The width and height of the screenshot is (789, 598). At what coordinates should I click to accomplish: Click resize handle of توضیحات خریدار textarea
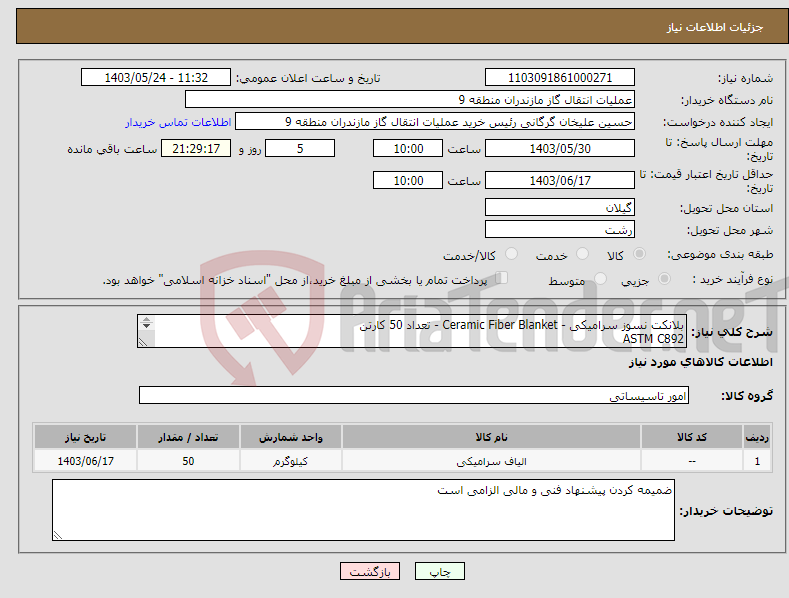pyautogui.click(x=58, y=535)
